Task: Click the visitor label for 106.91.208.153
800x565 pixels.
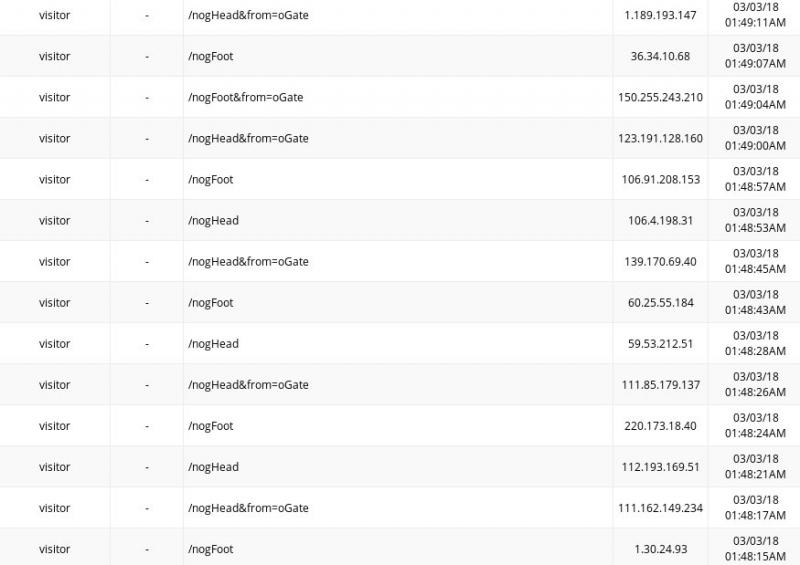Action: click(x=54, y=179)
